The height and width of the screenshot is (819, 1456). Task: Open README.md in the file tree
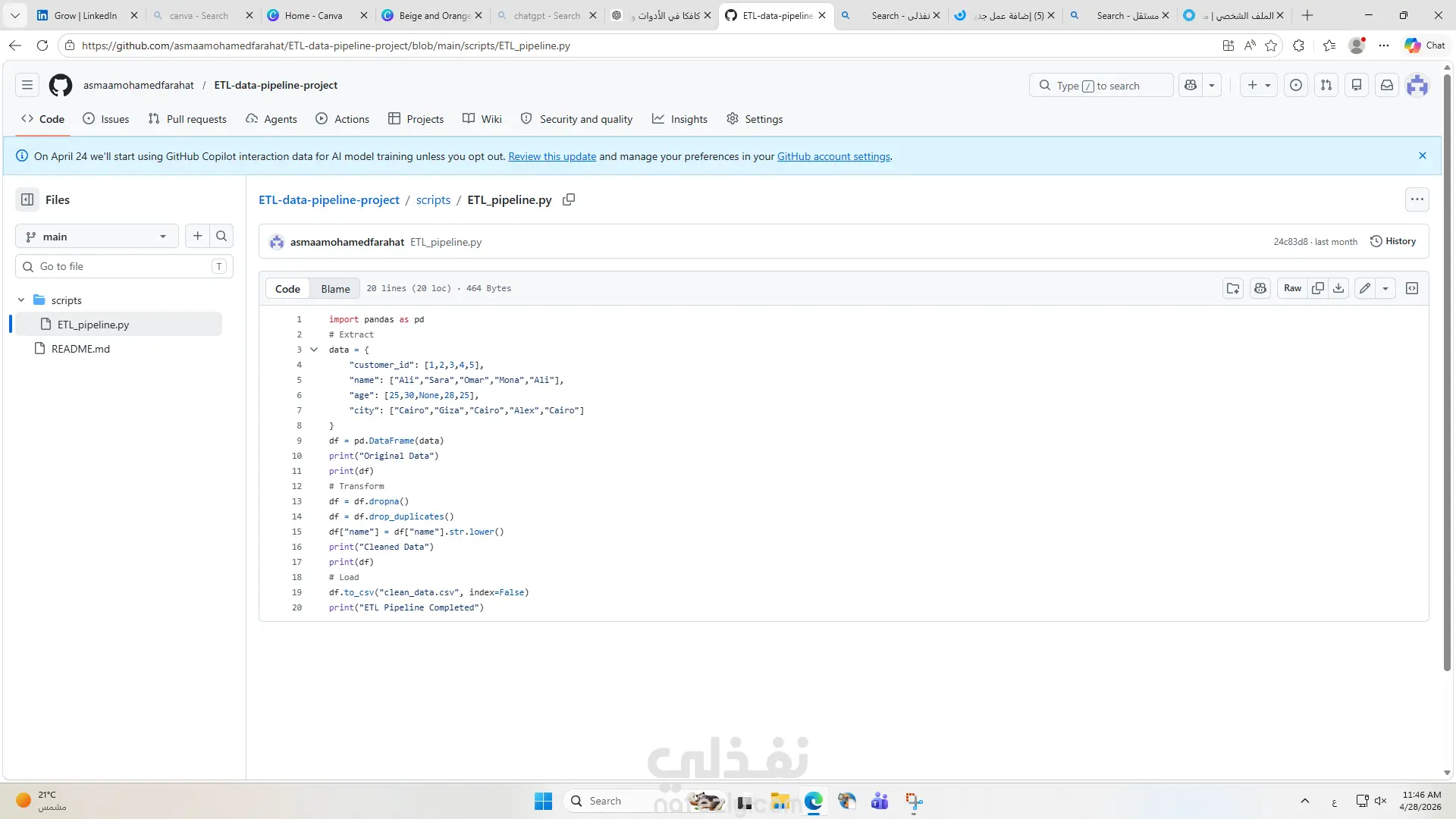tap(80, 349)
